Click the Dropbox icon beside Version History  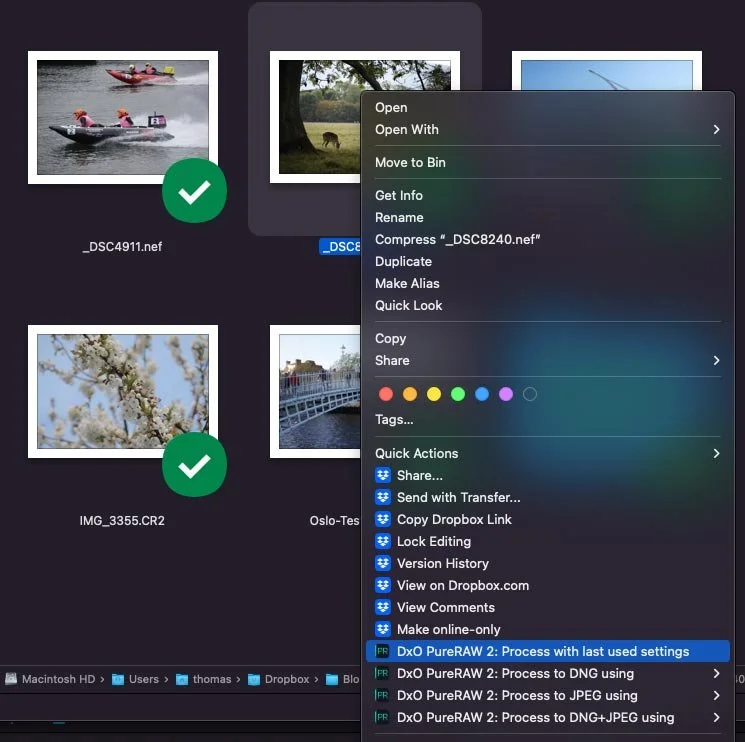pos(383,563)
